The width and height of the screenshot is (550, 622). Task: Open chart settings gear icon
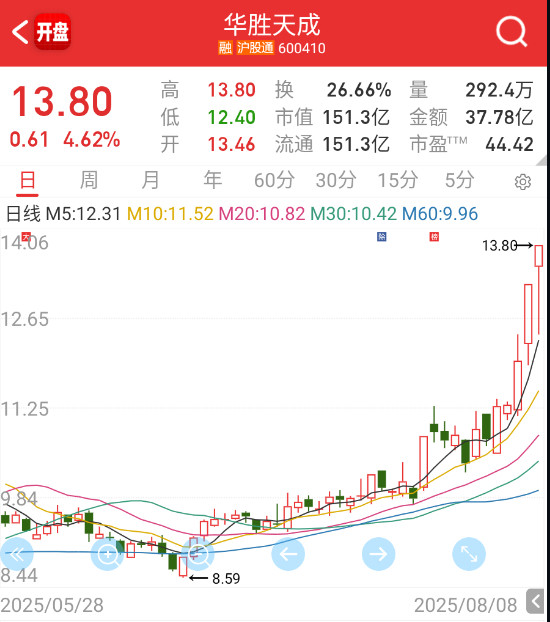click(523, 182)
